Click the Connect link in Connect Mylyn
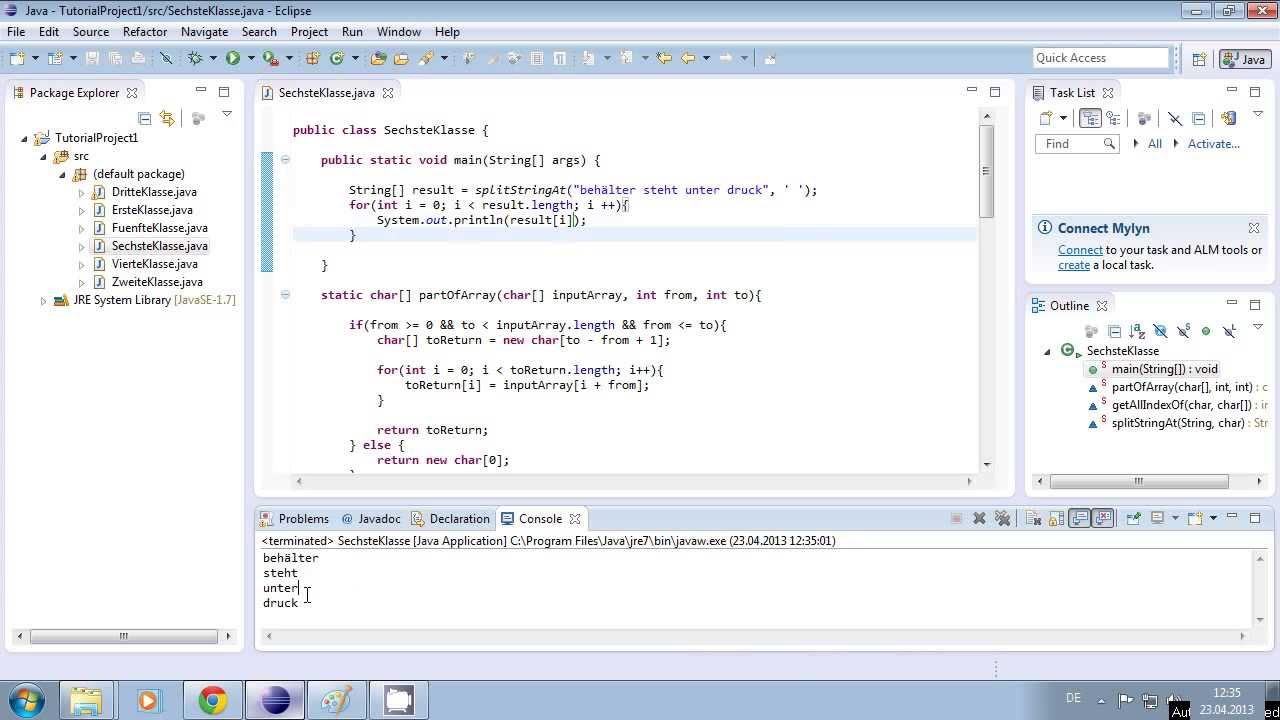The height and width of the screenshot is (720, 1280). click(1080, 250)
